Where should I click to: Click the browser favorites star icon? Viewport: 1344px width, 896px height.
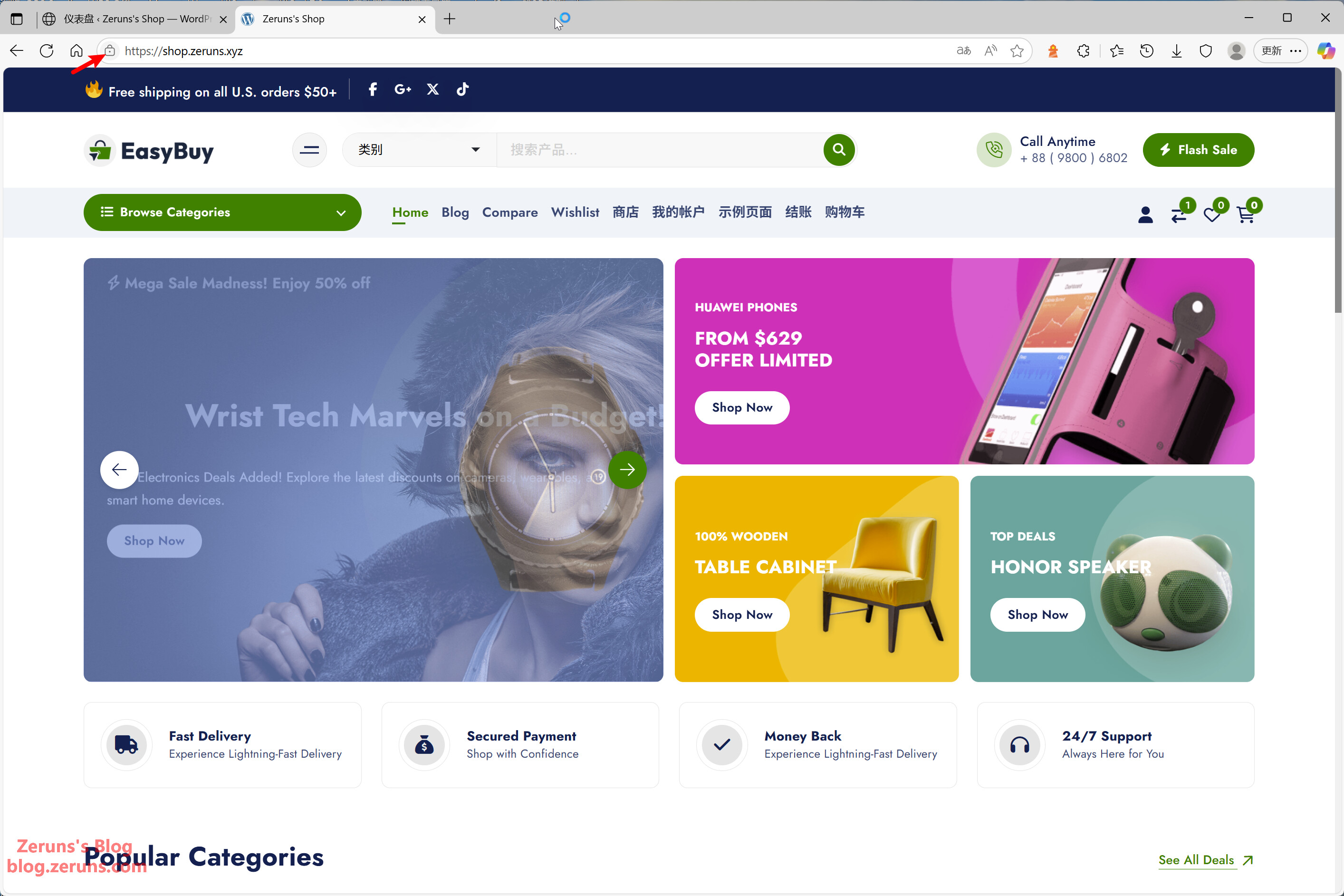(1017, 51)
